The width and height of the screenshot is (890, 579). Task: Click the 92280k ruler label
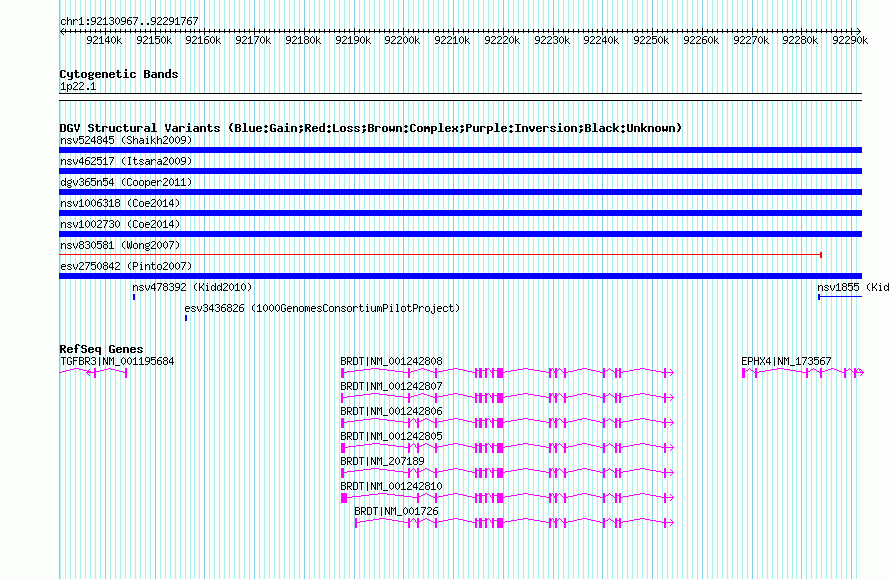(800, 40)
